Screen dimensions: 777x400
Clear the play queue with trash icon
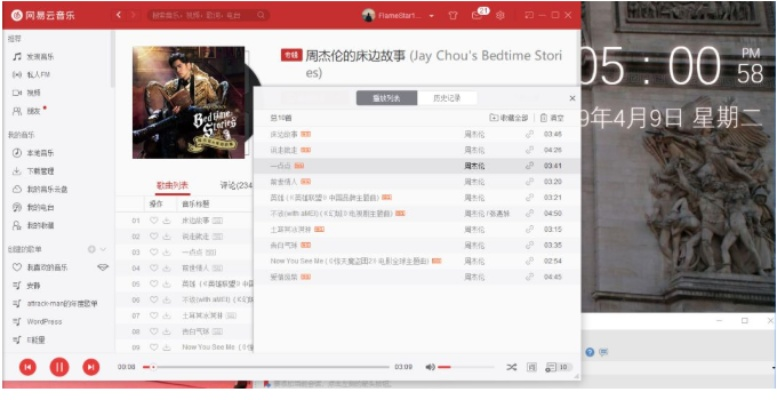[552, 118]
